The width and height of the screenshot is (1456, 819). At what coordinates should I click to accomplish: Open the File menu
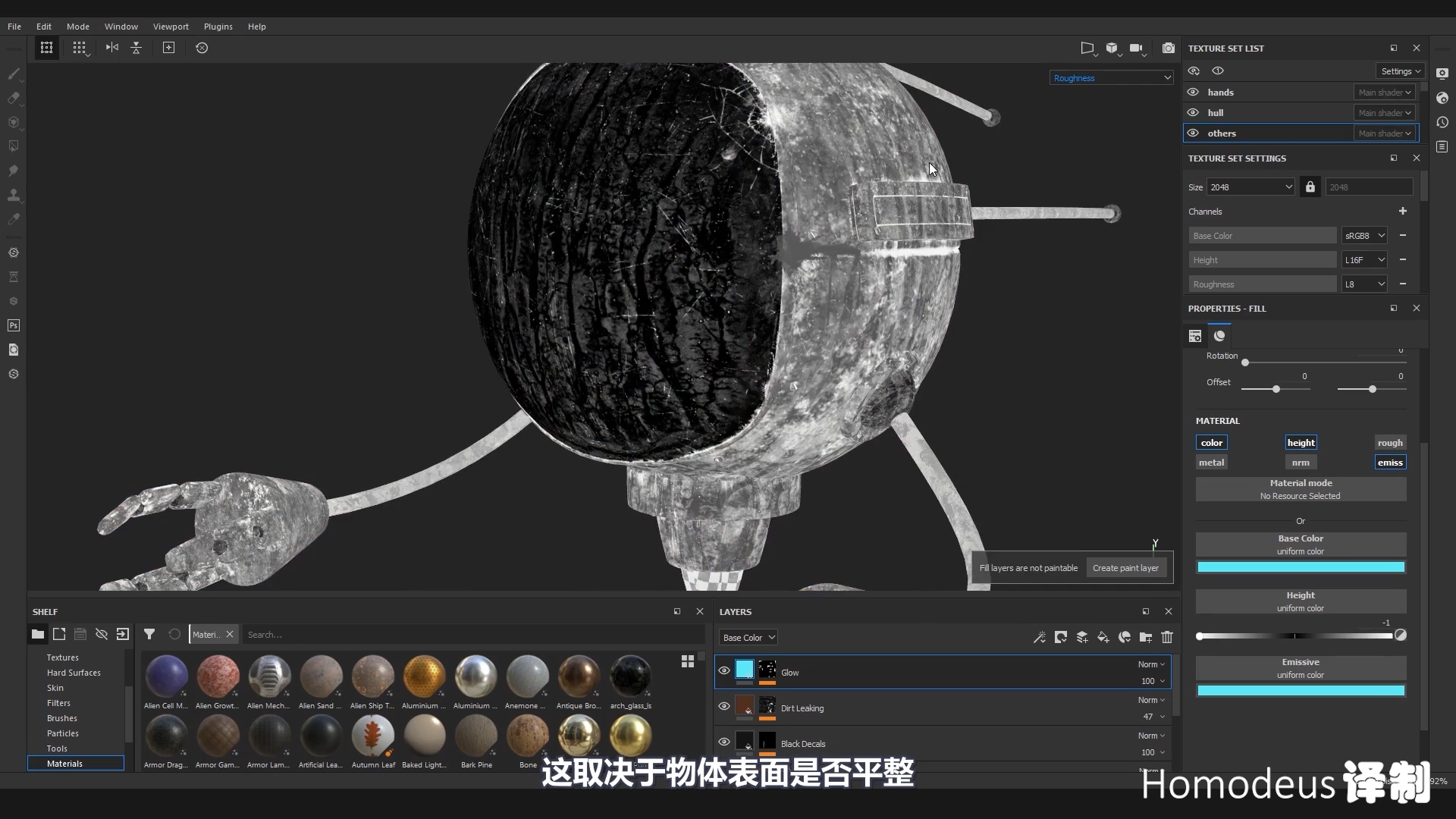click(x=14, y=27)
